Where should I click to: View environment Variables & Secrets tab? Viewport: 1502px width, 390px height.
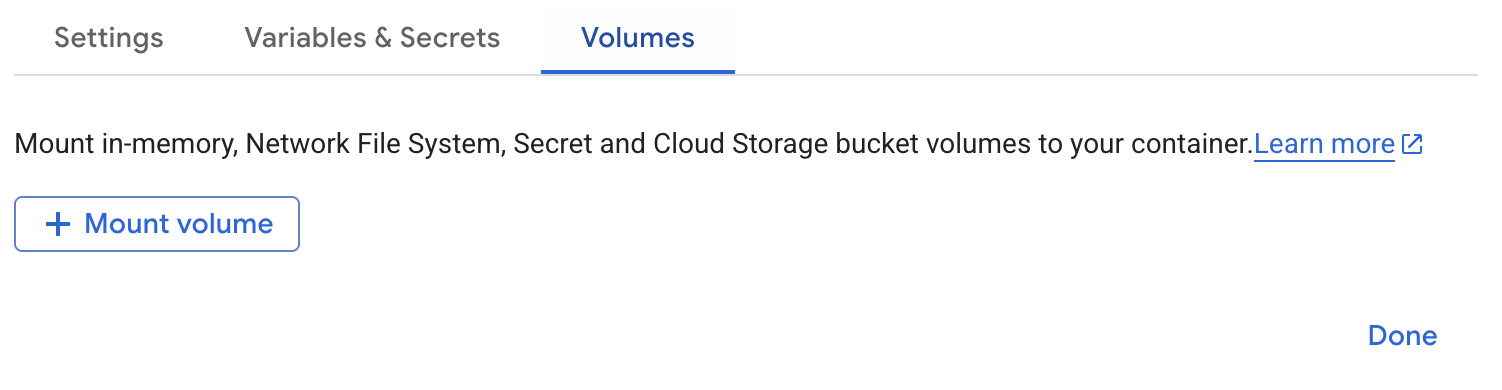(372, 38)
